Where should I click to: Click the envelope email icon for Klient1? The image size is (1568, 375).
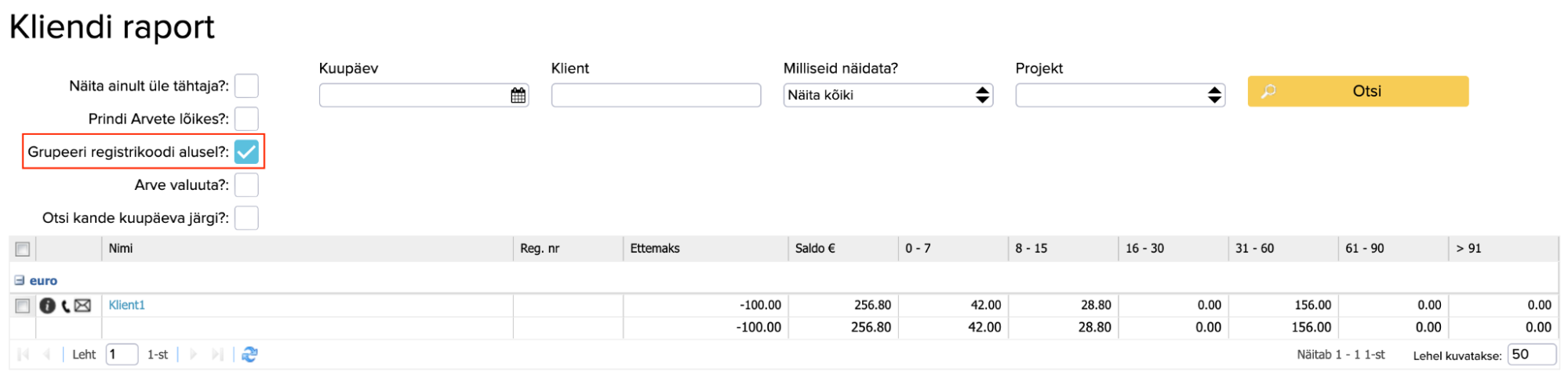(83, 305)
